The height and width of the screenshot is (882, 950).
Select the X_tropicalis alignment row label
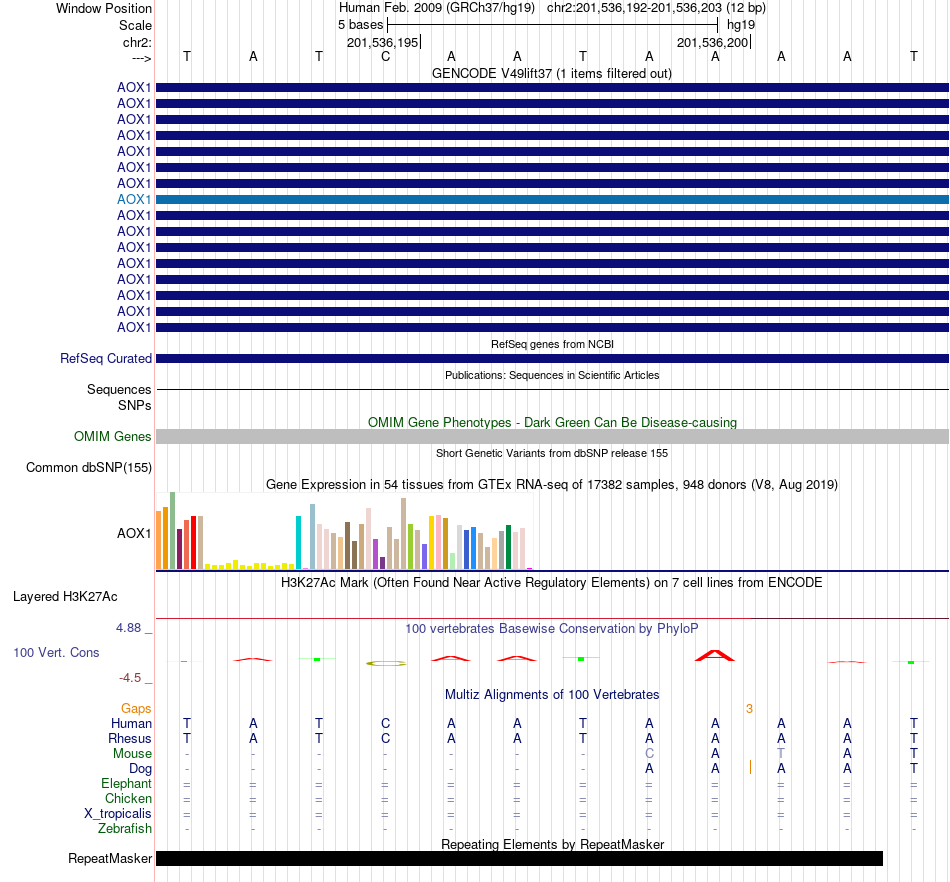click(118, 814)
